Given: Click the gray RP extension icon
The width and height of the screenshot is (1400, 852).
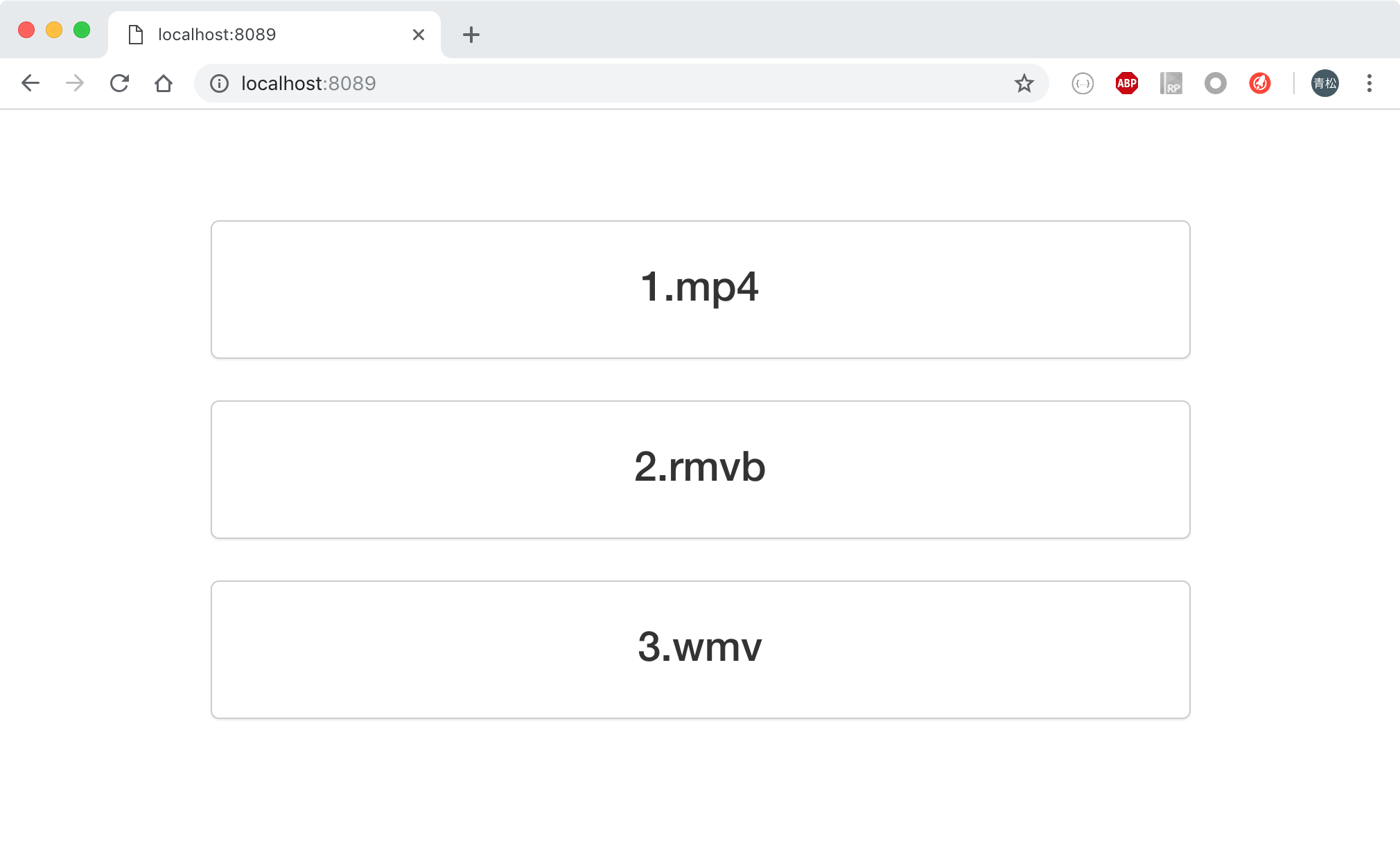Looking at the screenshot, I should [x=1171, y=84].
